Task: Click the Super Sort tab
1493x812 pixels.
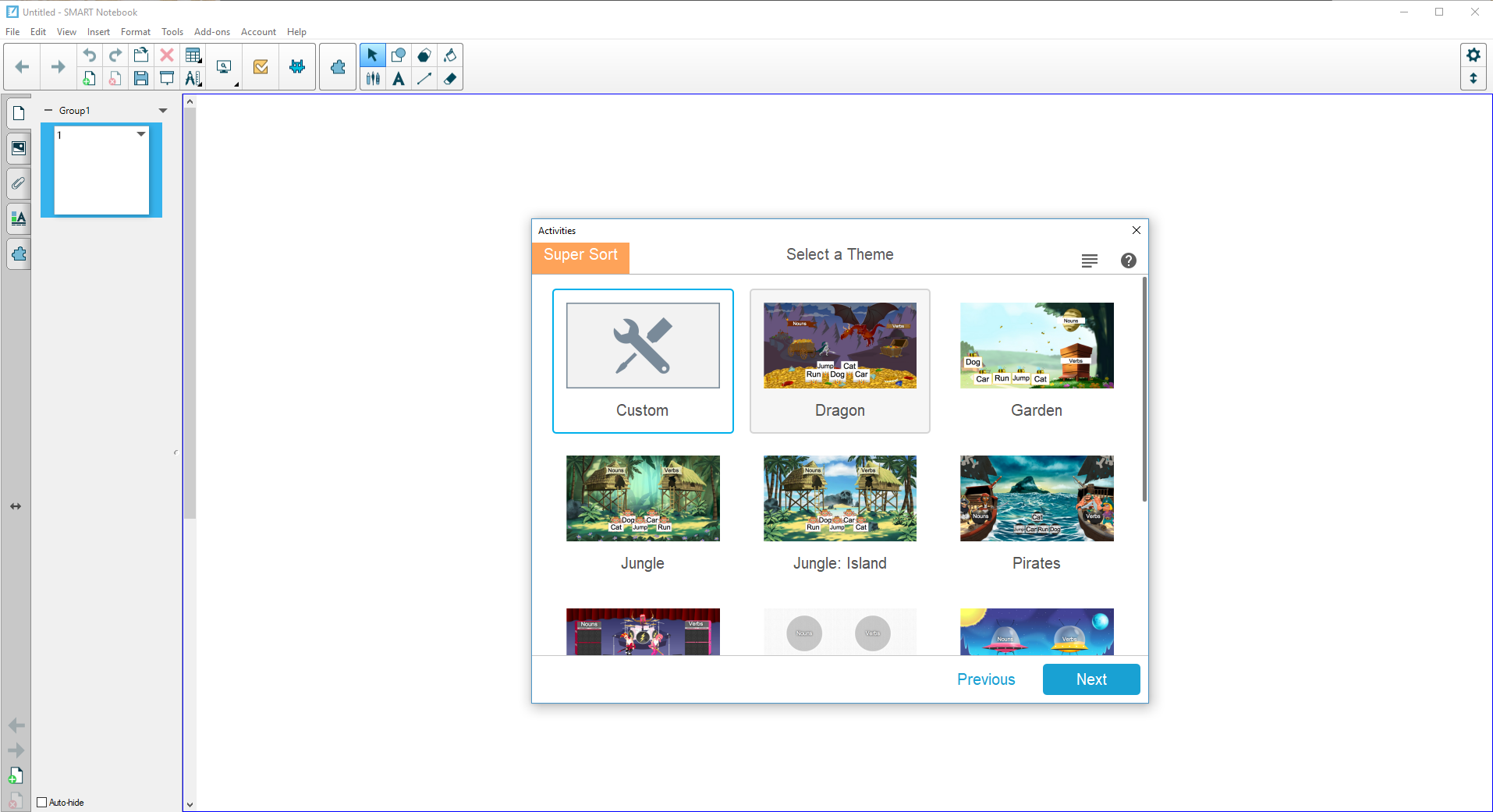Action: point(580,254)
